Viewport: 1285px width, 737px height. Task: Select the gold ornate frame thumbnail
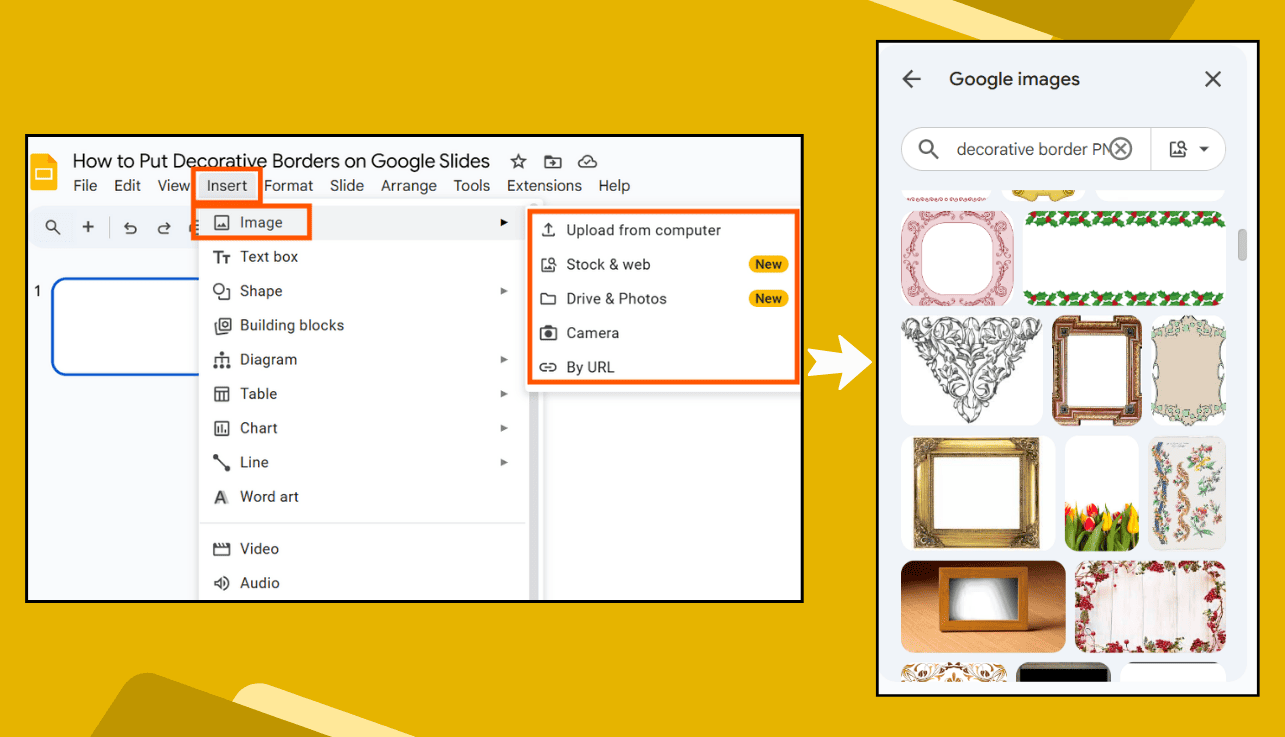click(x=978, y=492)
